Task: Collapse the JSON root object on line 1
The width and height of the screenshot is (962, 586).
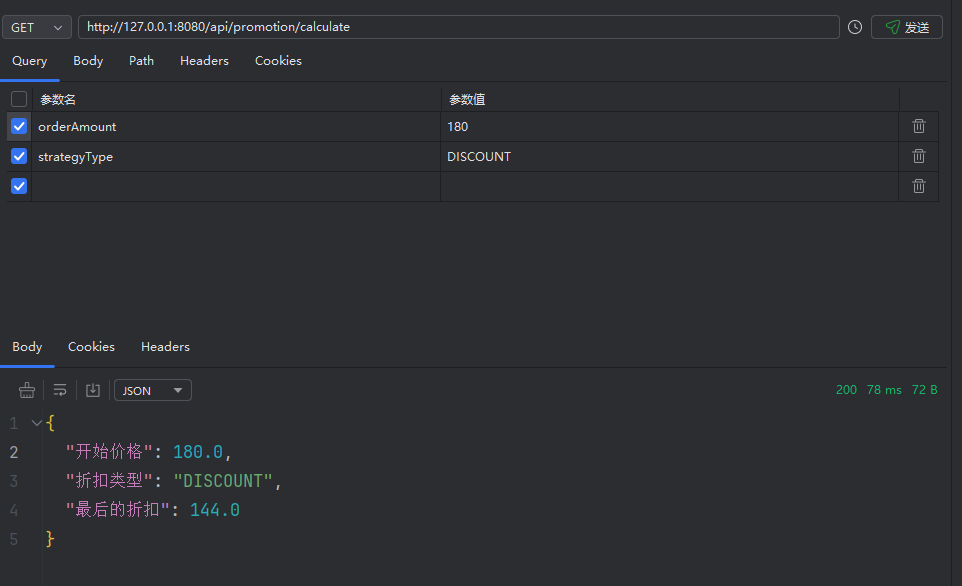Action: 37,423
